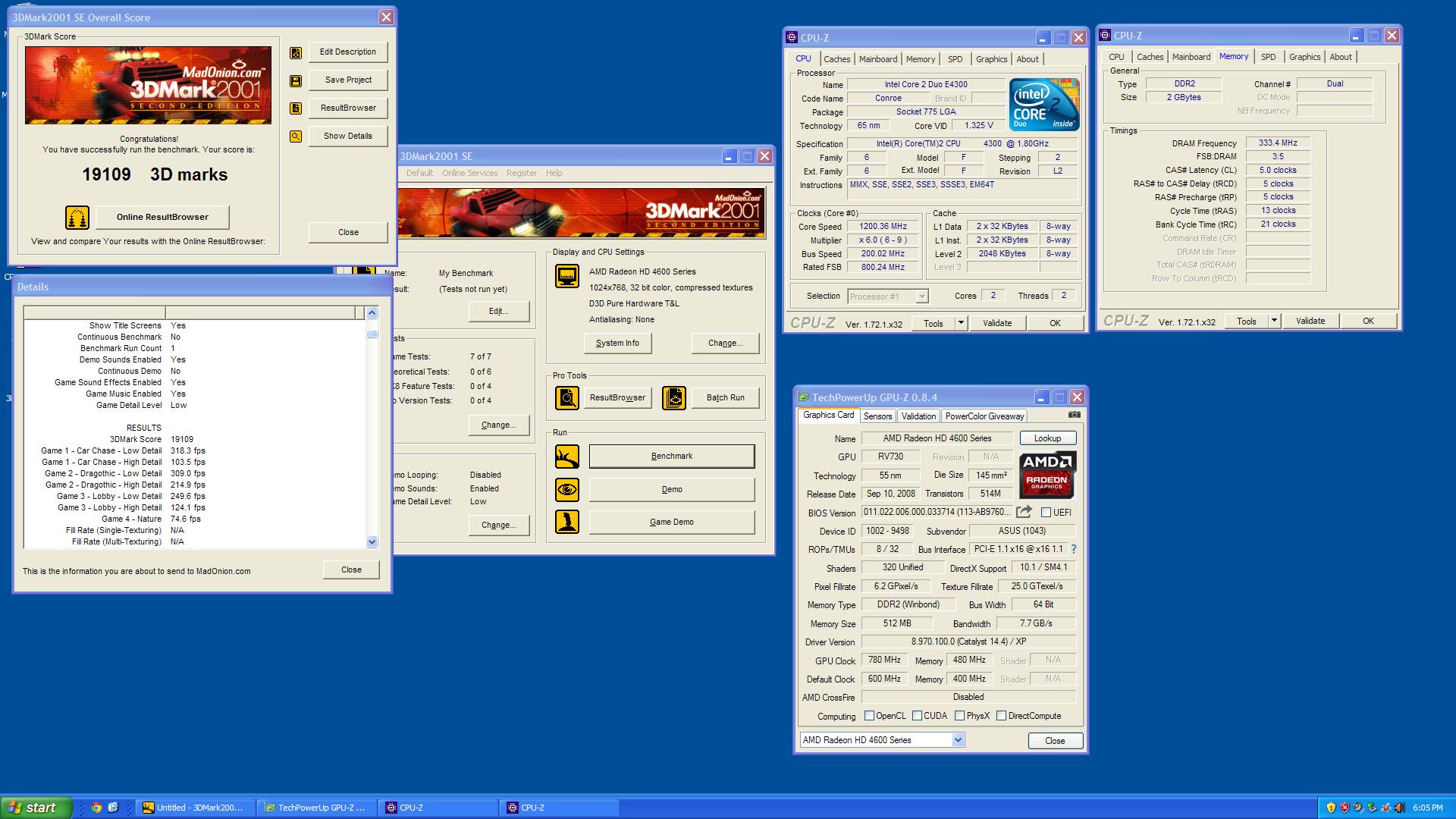This screenshot has width=1456, height=819.
Task: Click the Edit Description icon
Action: (296, 52)
